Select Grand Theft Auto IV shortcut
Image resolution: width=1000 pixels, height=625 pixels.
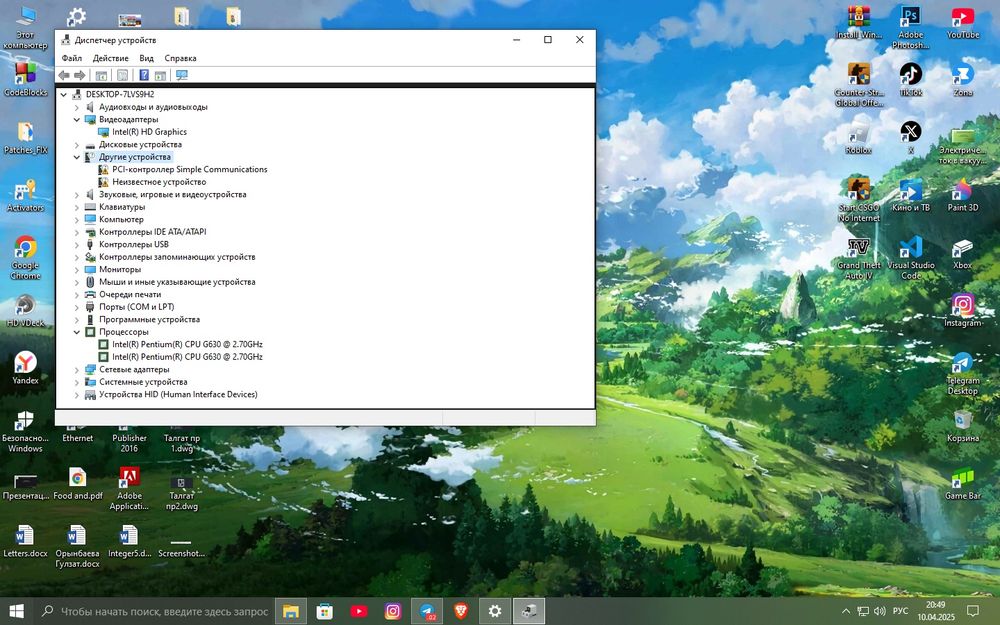[858, 258]
